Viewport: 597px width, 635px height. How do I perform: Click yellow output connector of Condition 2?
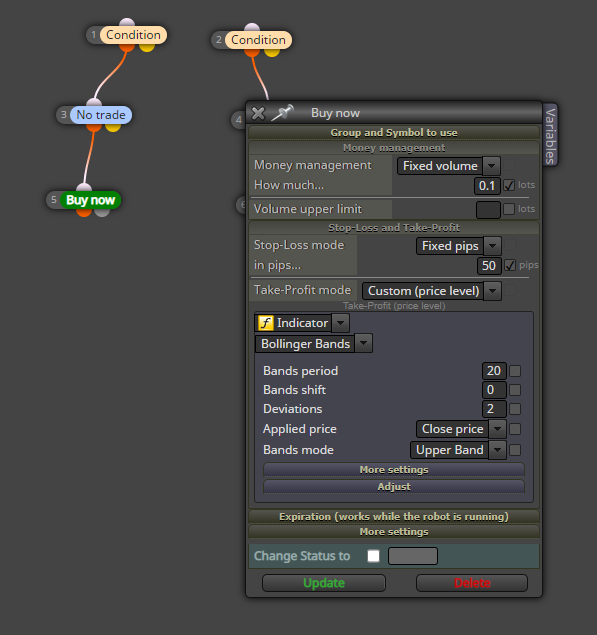tap(272, 52)
